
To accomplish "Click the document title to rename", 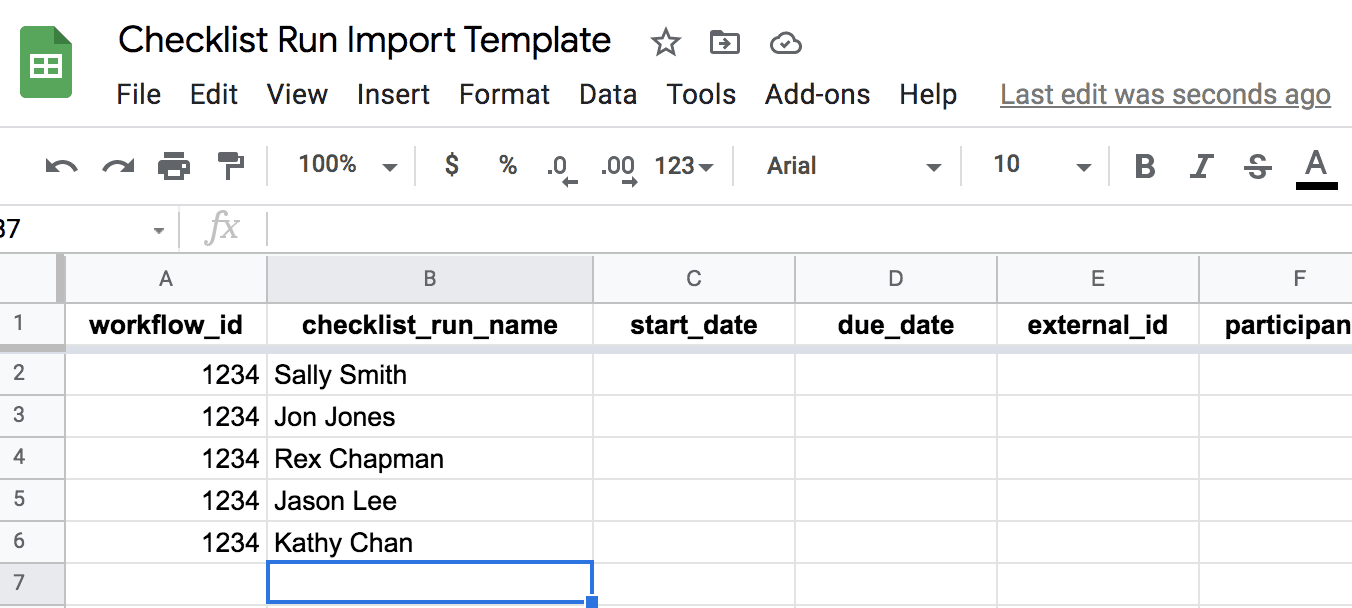I will [365, 40].
